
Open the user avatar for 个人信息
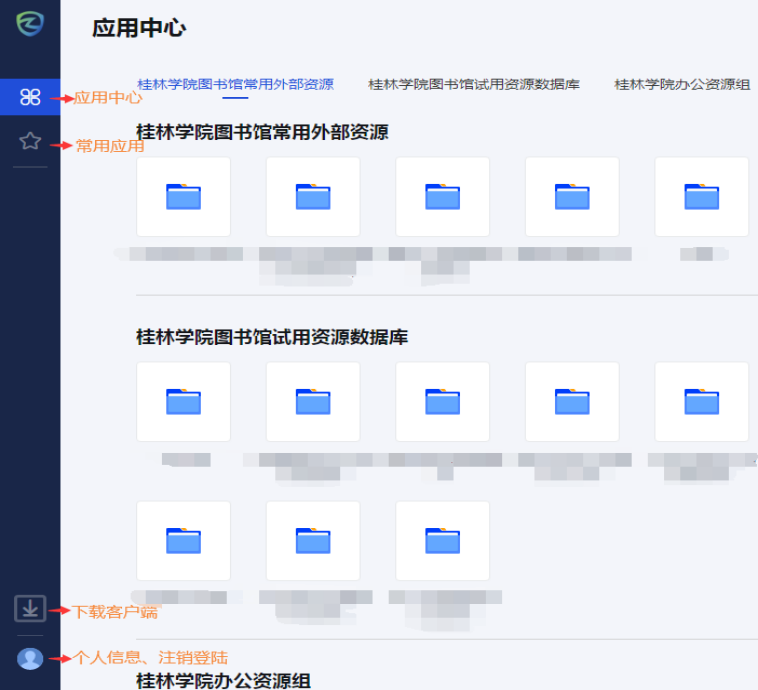(30, 658)
